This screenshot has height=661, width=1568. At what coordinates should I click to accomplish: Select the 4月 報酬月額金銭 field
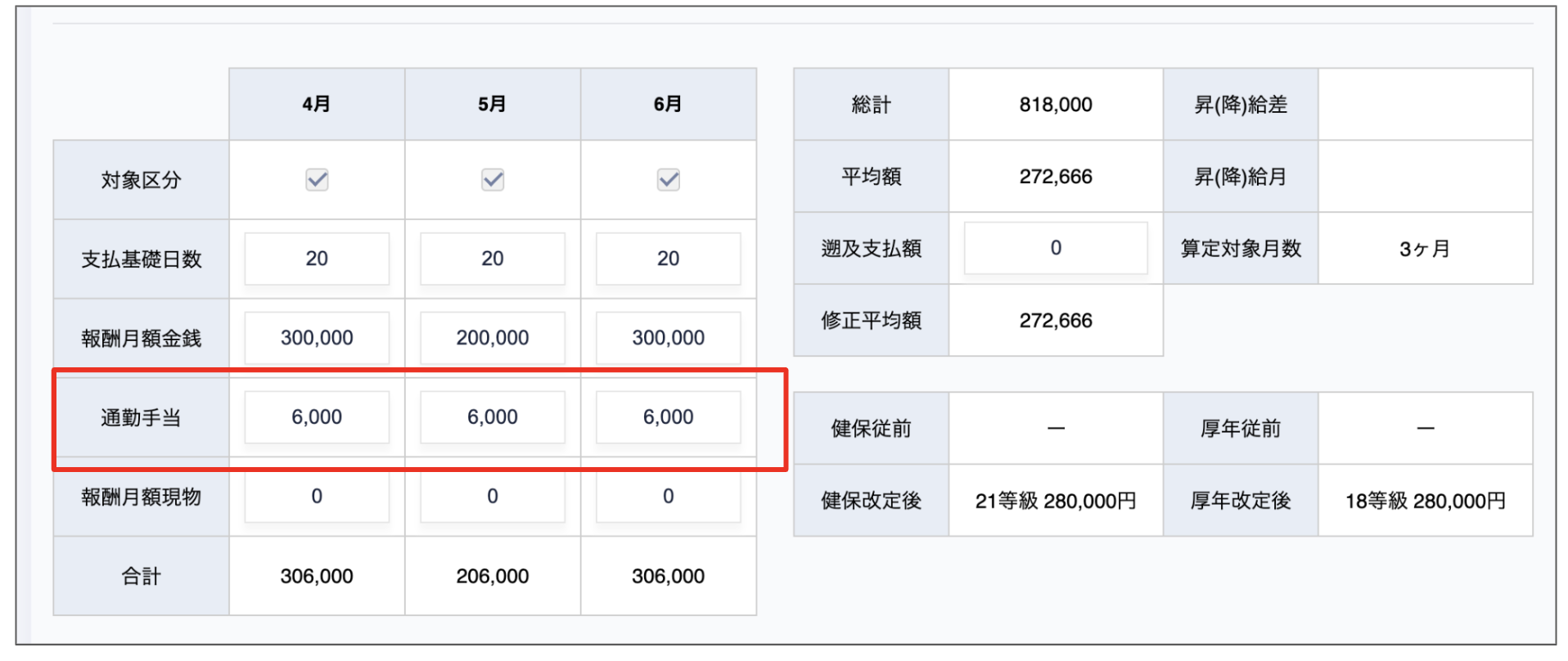point(317,338)
